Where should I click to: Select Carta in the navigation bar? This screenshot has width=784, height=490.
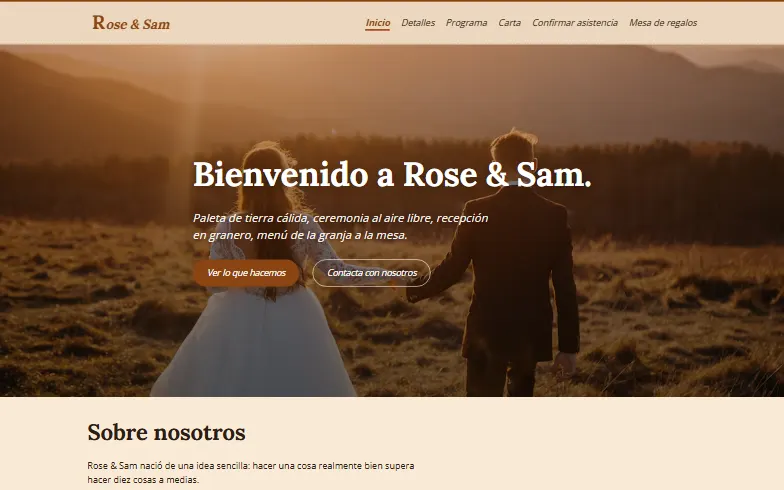click(510, 23)
